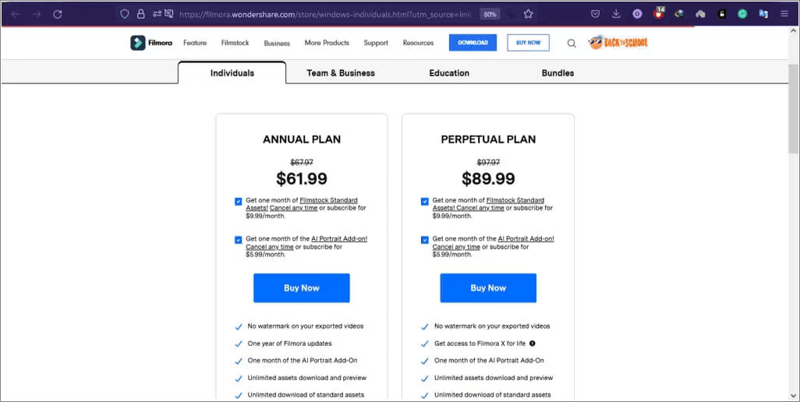Screen dimensions: 800x402
Task: Open the Resources navigation dropdown
Action: 418,43
